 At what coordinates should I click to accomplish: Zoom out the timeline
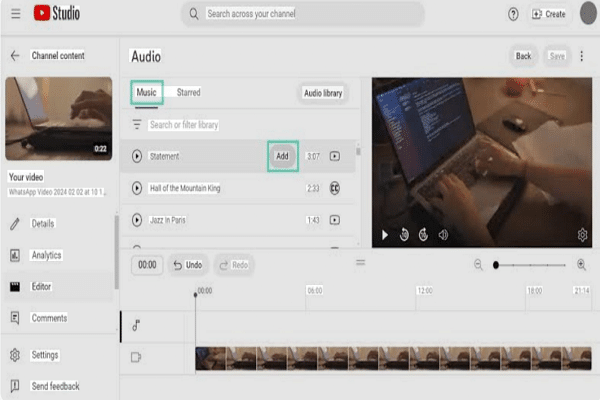tap(478, 264)
